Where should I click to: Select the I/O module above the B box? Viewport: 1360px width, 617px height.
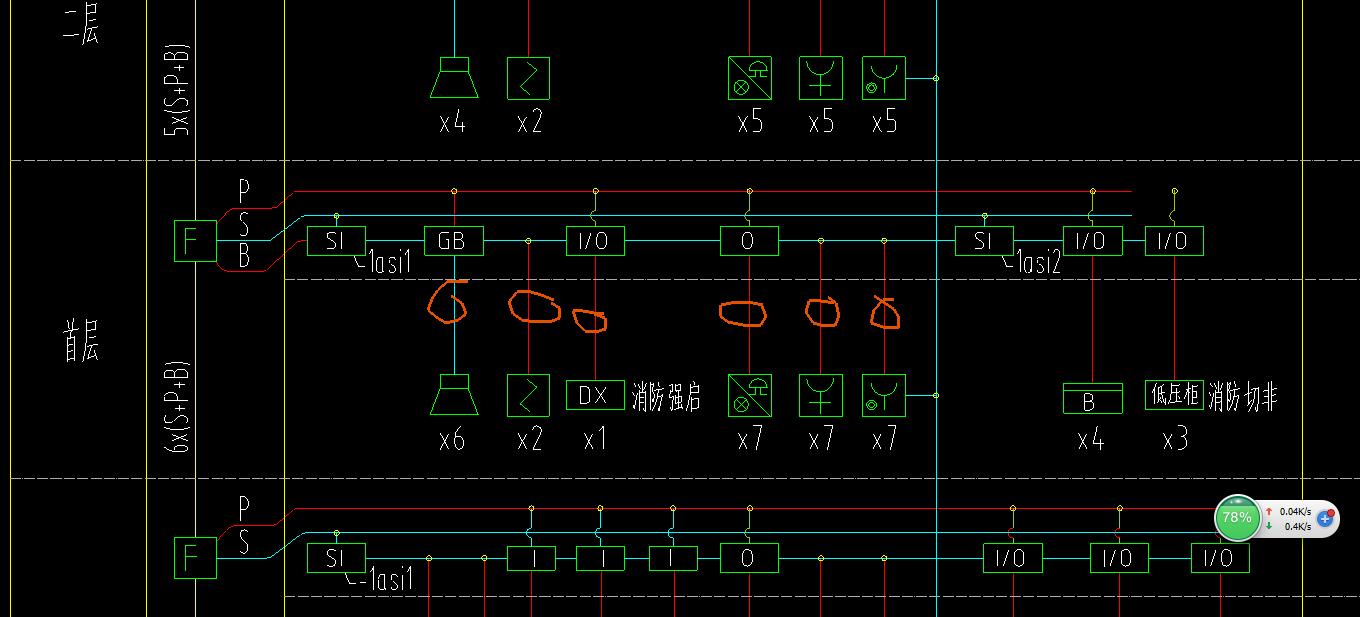coord(1091,241)
